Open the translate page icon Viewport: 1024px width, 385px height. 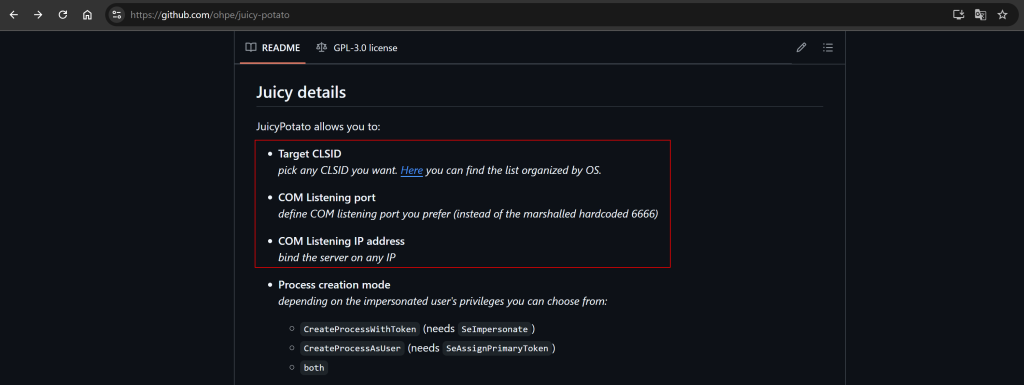[980, 14]
